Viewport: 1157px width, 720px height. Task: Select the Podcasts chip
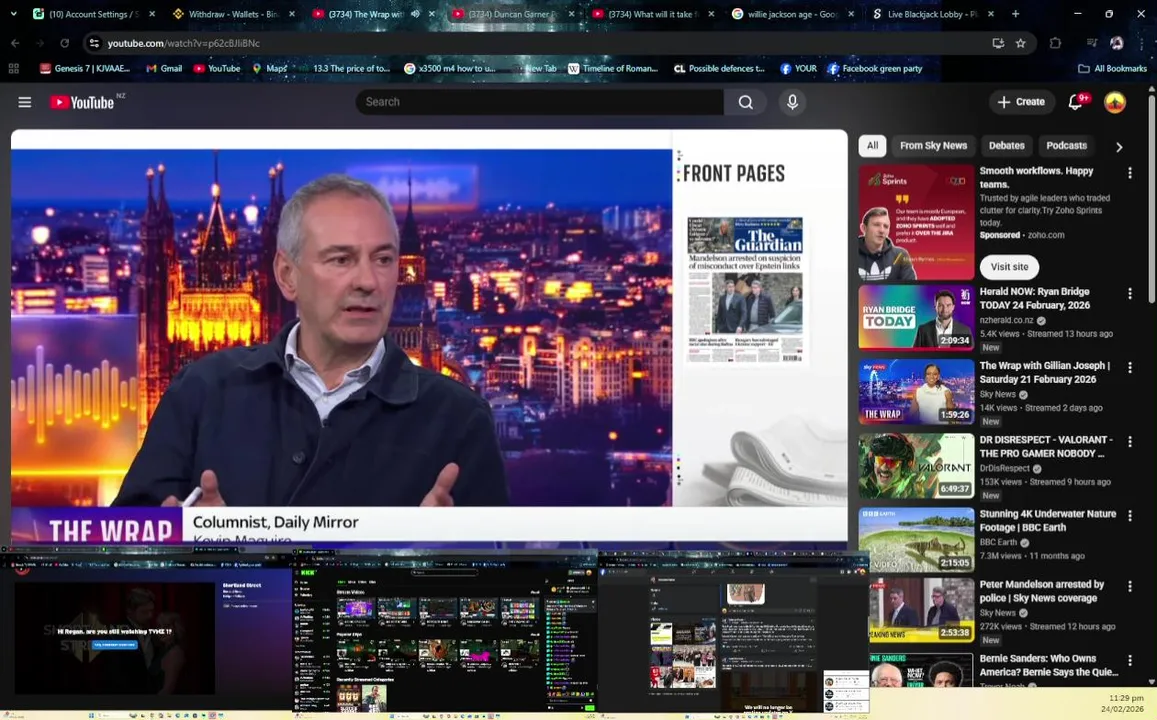(1066, 145)
